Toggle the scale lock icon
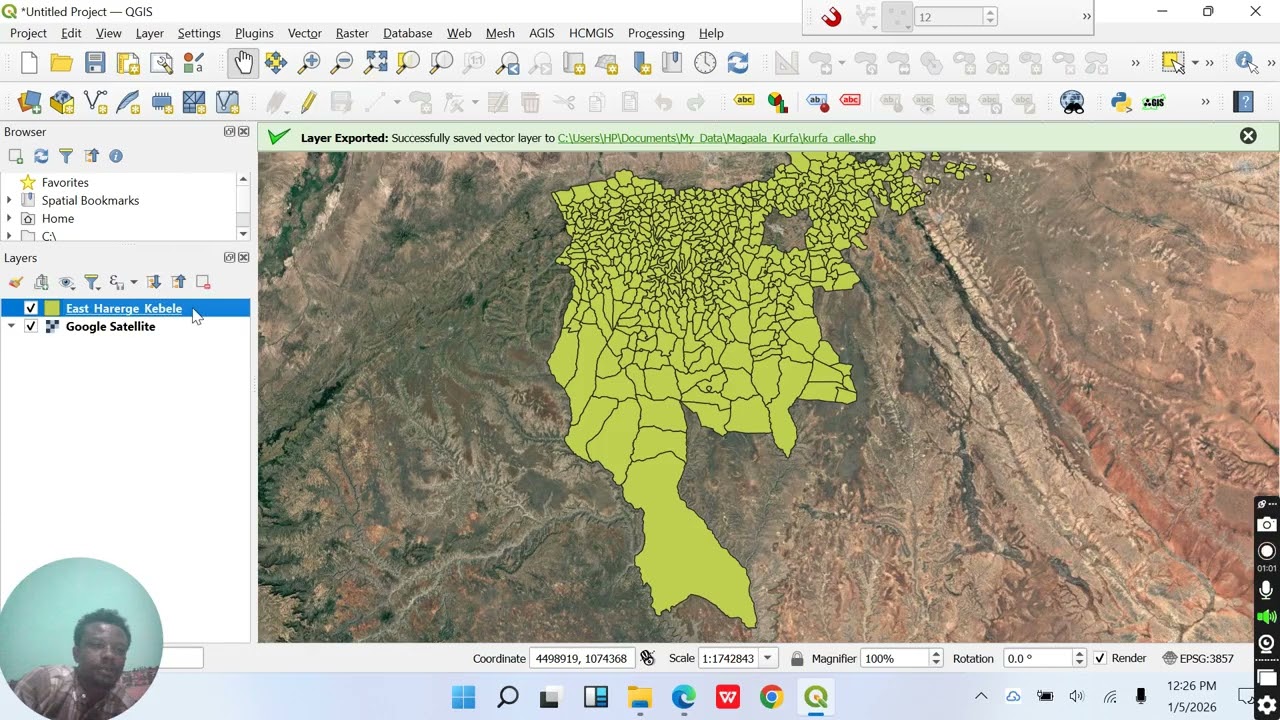 pyautogui.click(x=797, y=658)
